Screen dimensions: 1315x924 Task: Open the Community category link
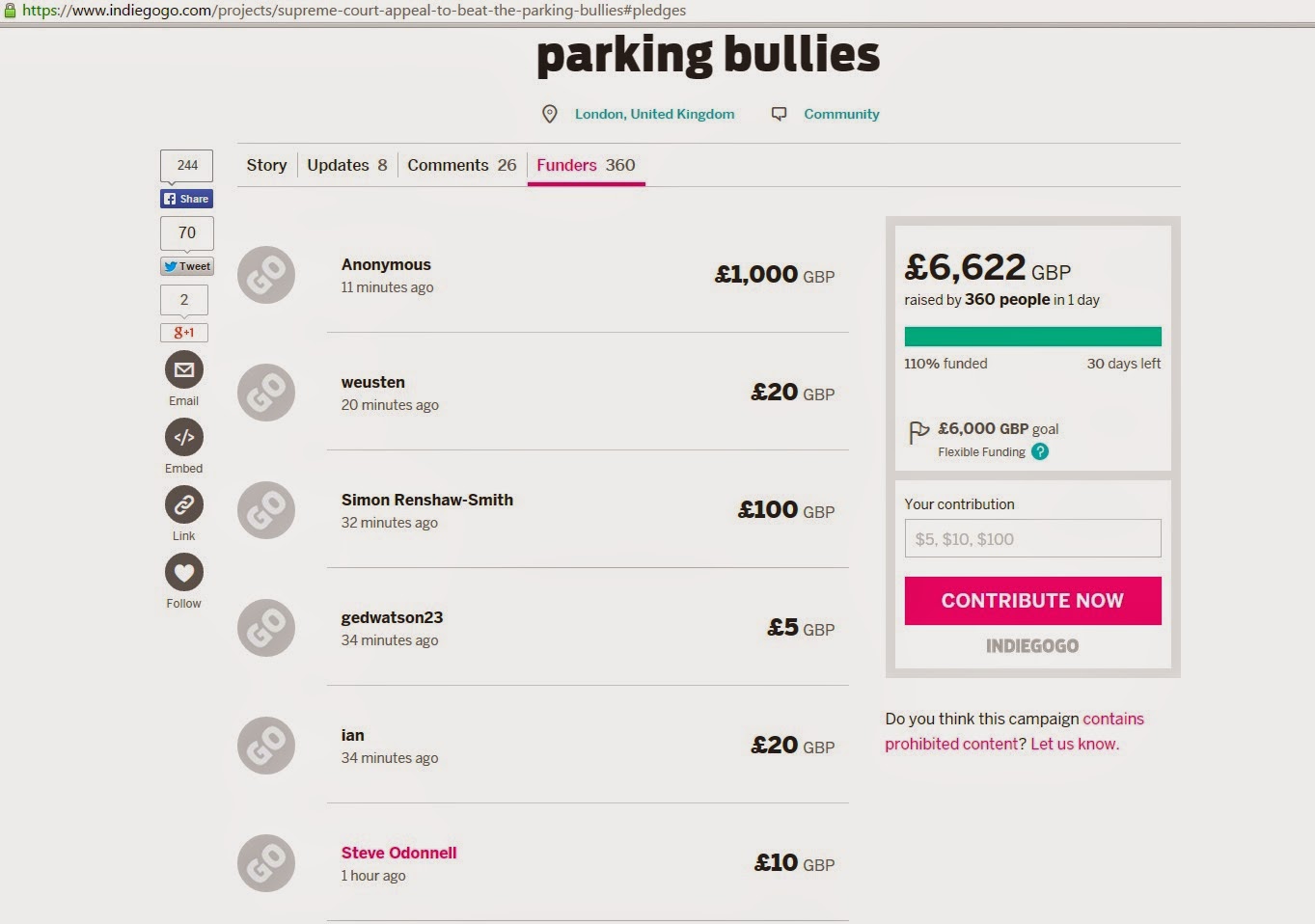point(841,114)
